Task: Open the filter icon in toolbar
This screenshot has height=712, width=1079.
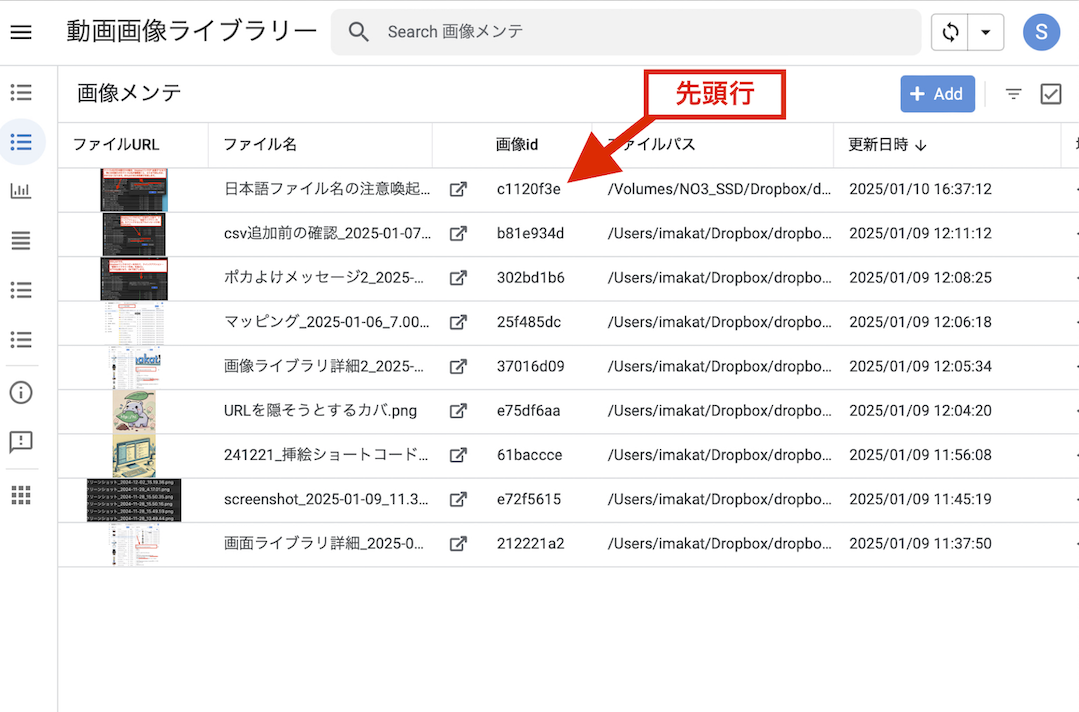Action: click(x=1013, y=94)
